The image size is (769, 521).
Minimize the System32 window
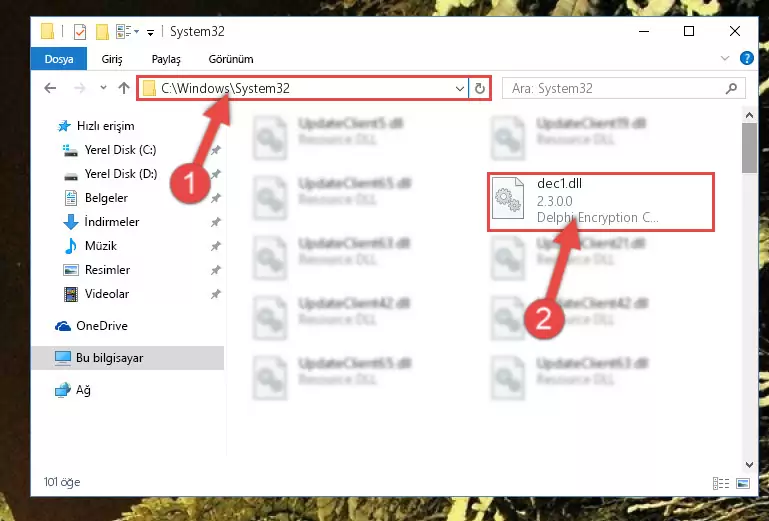tap(644, 32)
